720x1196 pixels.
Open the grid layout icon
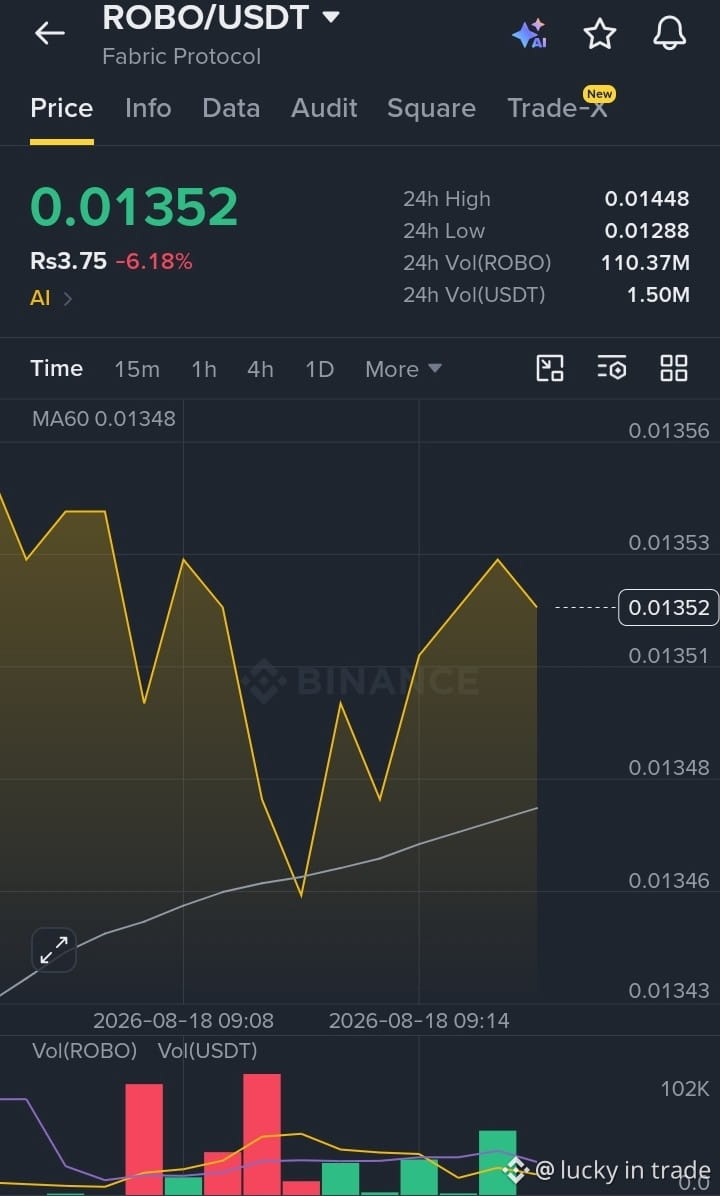pos(673,368)
